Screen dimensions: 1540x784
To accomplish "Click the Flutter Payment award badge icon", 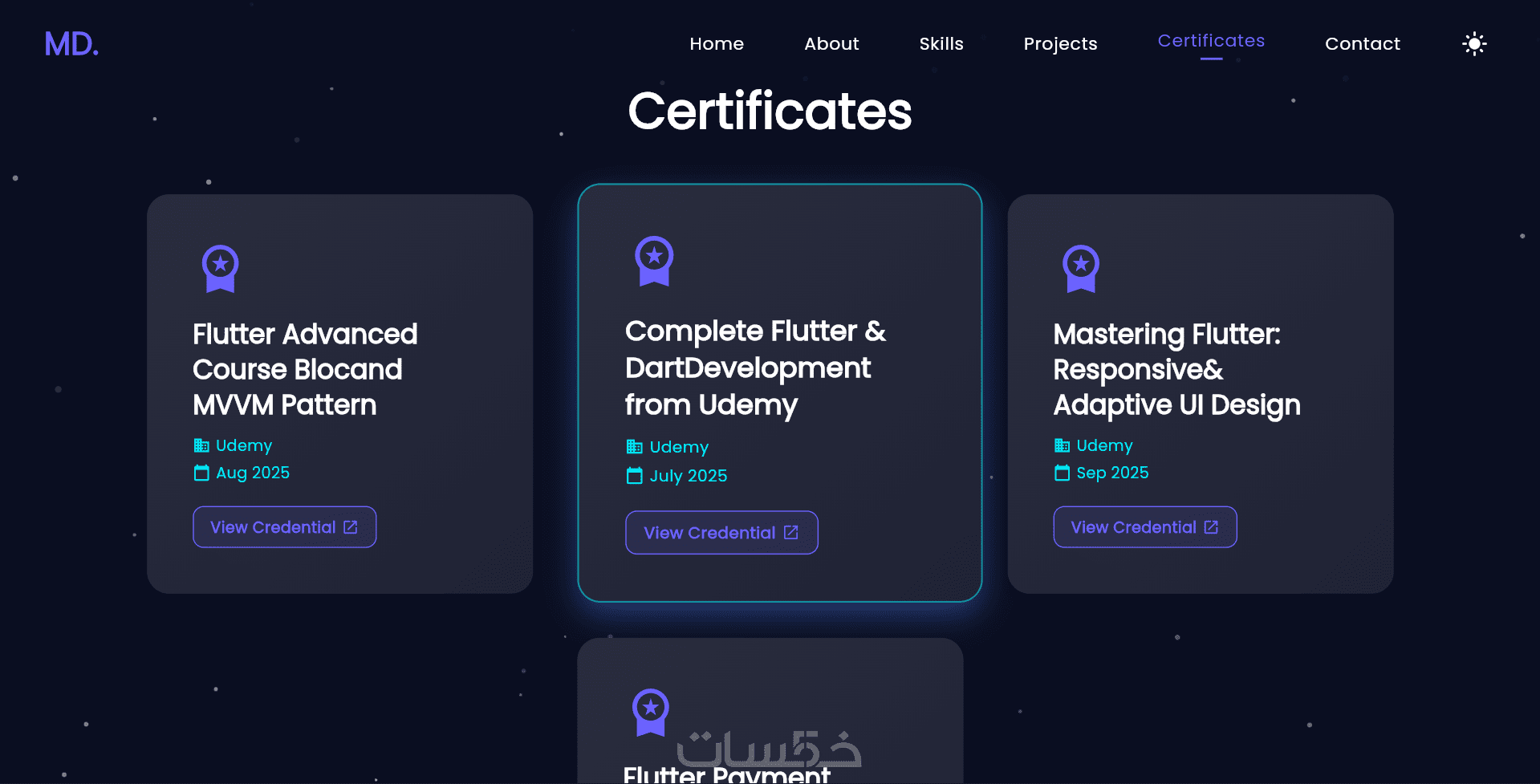I will coord(651,712).
